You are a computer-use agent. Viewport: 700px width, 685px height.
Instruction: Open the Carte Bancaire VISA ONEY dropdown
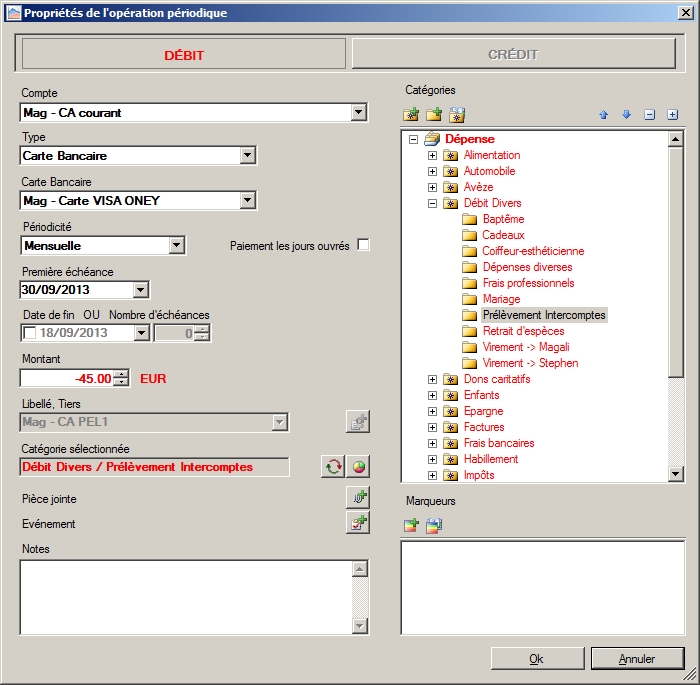pyautogui.click(x=247, y=200)
